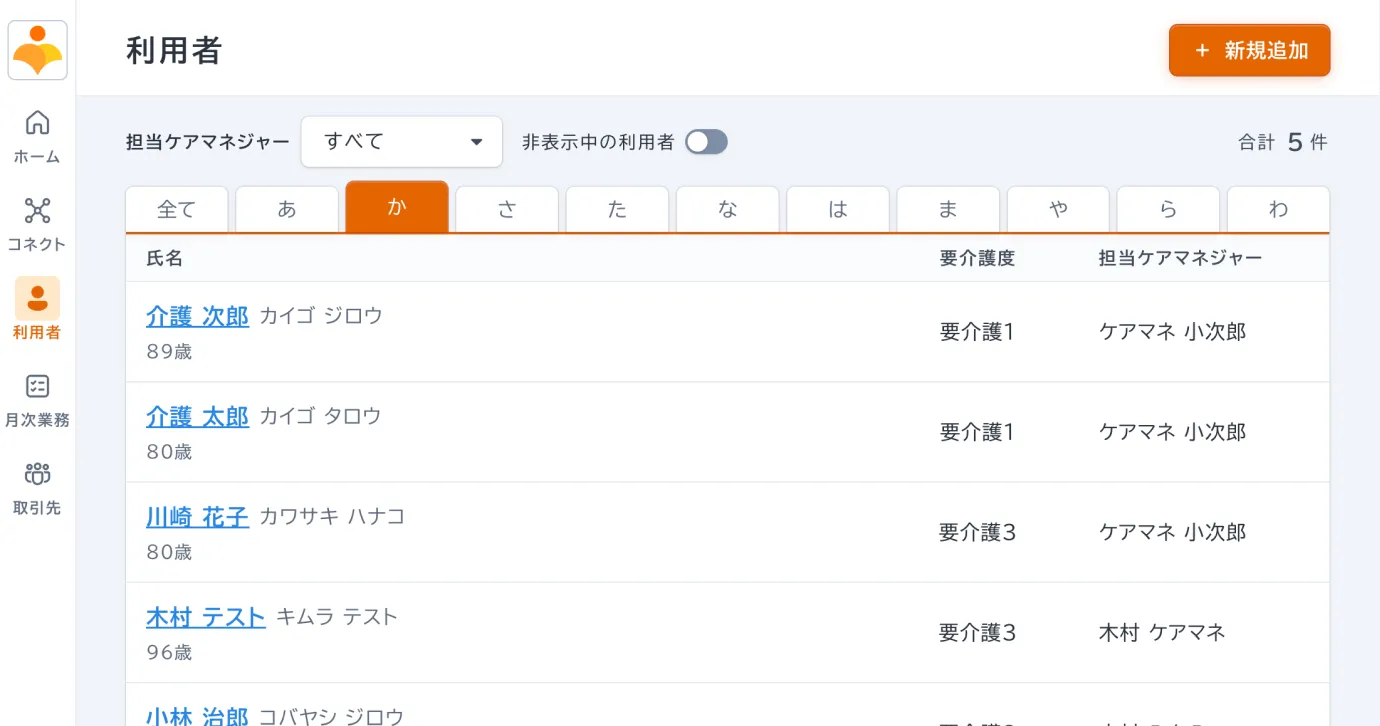Go to Home (ホーム) sidebar icon
The height and width of the screenshot is (726, 1380).
pos(37,123)
